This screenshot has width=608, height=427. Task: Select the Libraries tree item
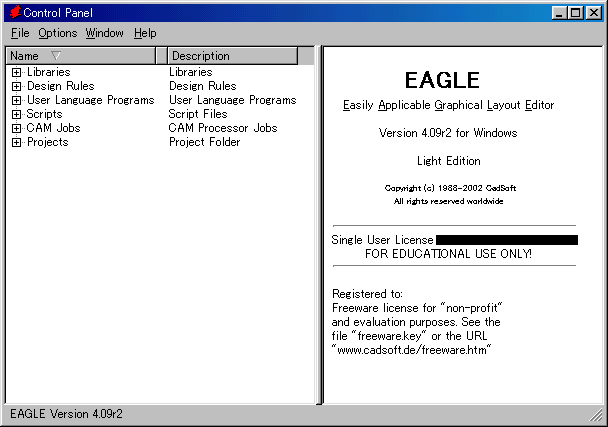point(48,72)
